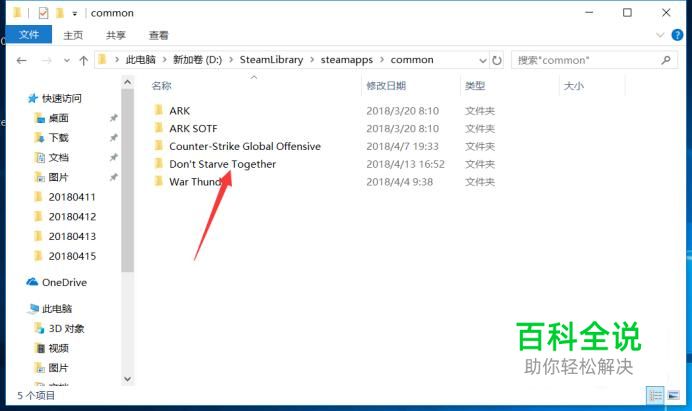Click the pin icon beside 下载

tap(113, 138)
